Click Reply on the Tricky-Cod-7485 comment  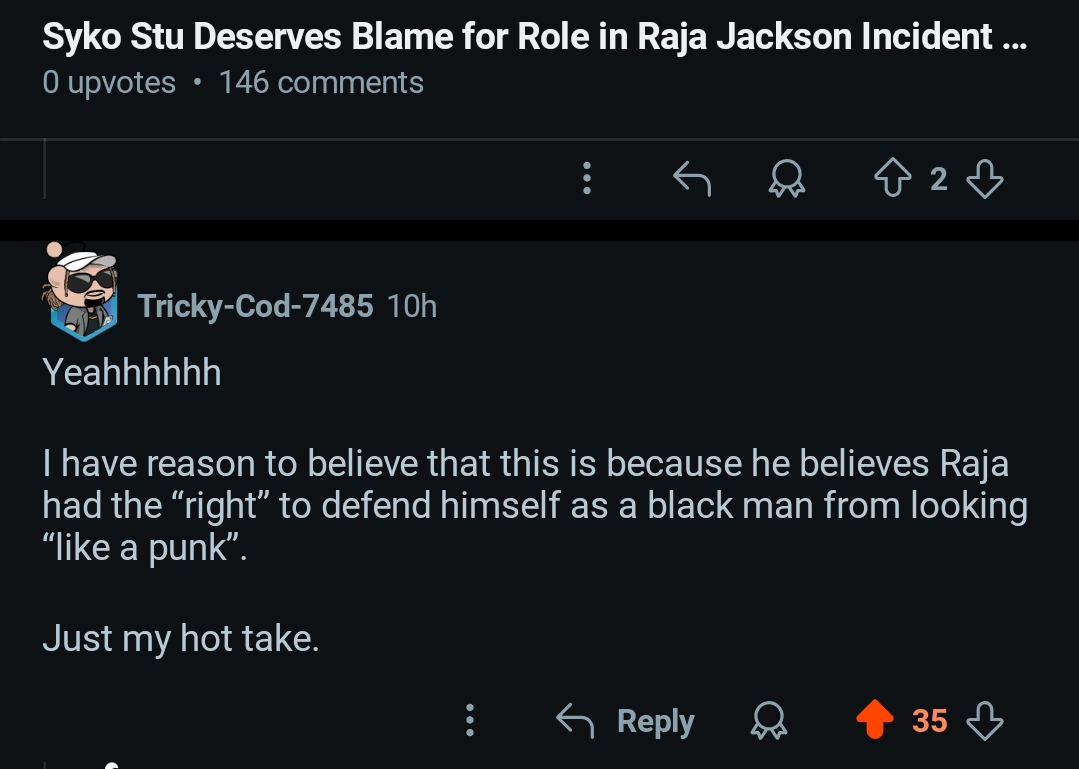click(625, 721)
